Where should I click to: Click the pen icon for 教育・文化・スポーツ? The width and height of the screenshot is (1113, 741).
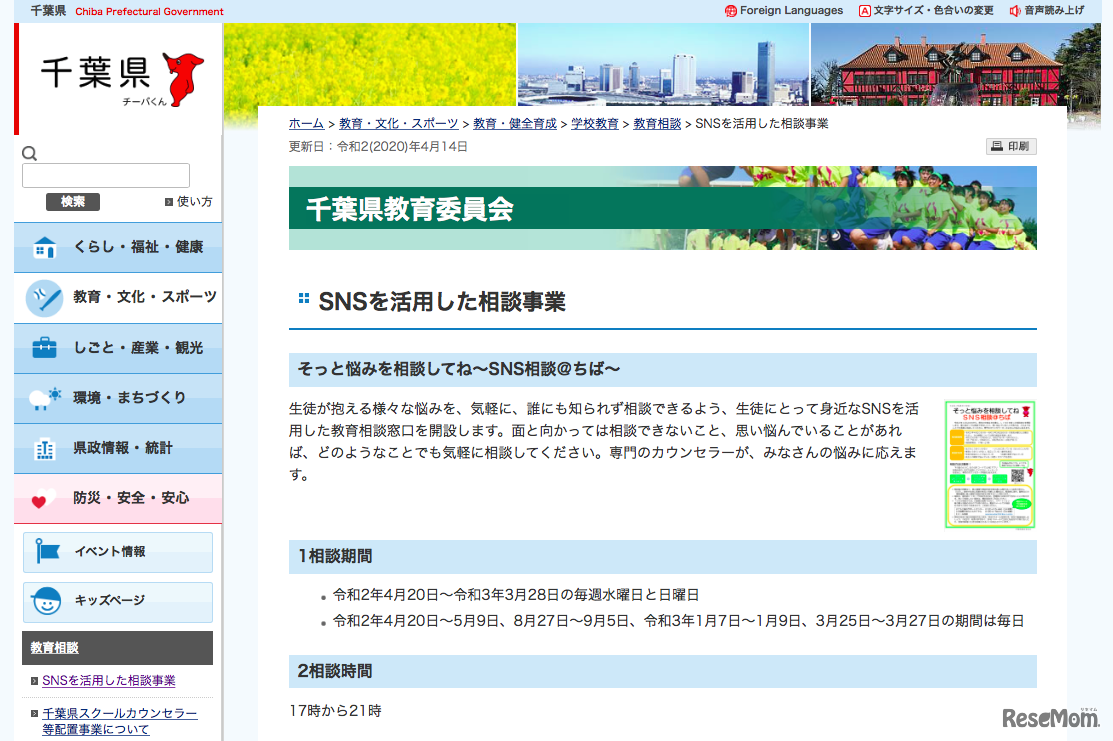pyautogui.click(x=42, y=297)
